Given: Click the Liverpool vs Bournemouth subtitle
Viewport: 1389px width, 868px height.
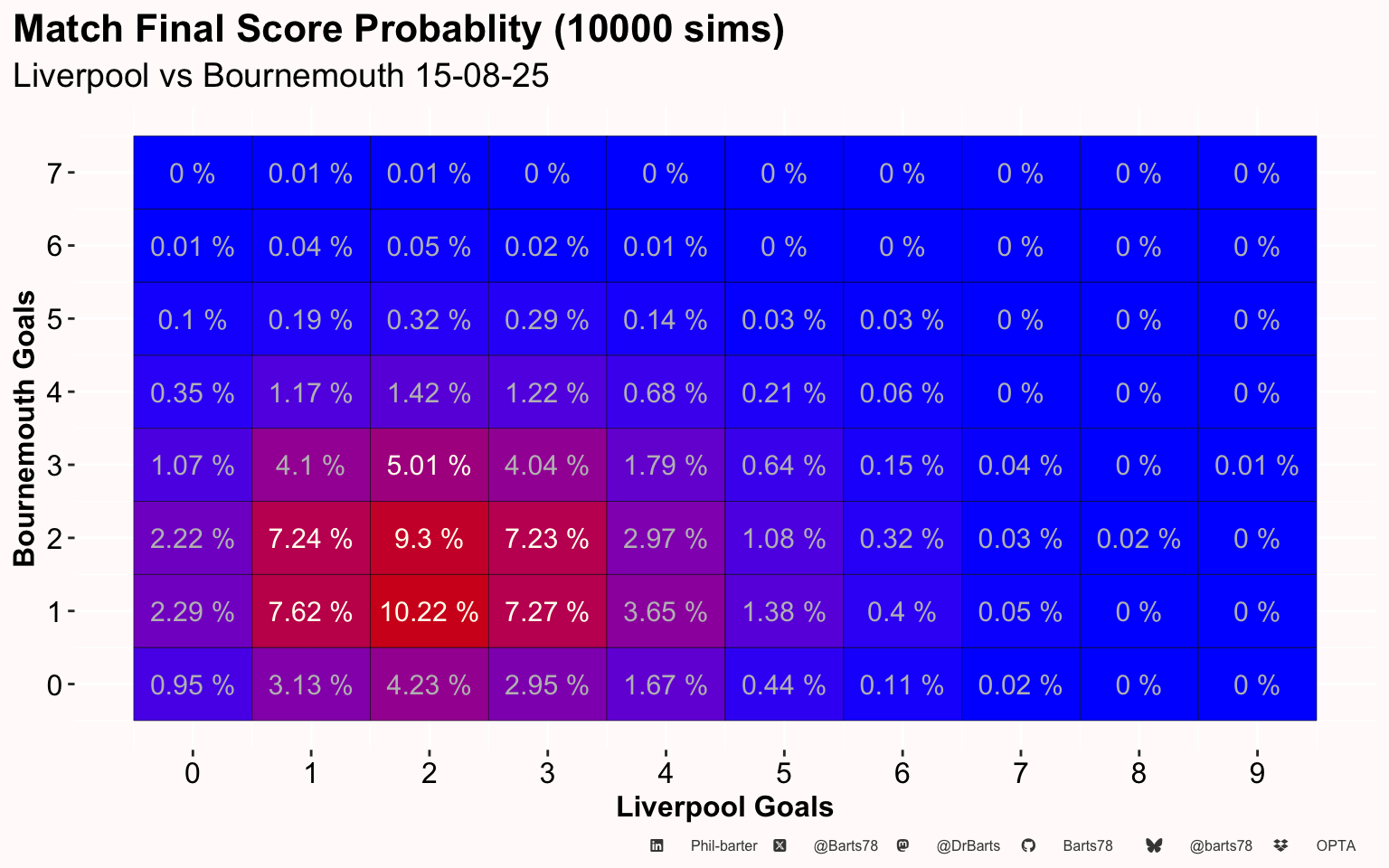Looking at the screenshot, I should point(281,75).
